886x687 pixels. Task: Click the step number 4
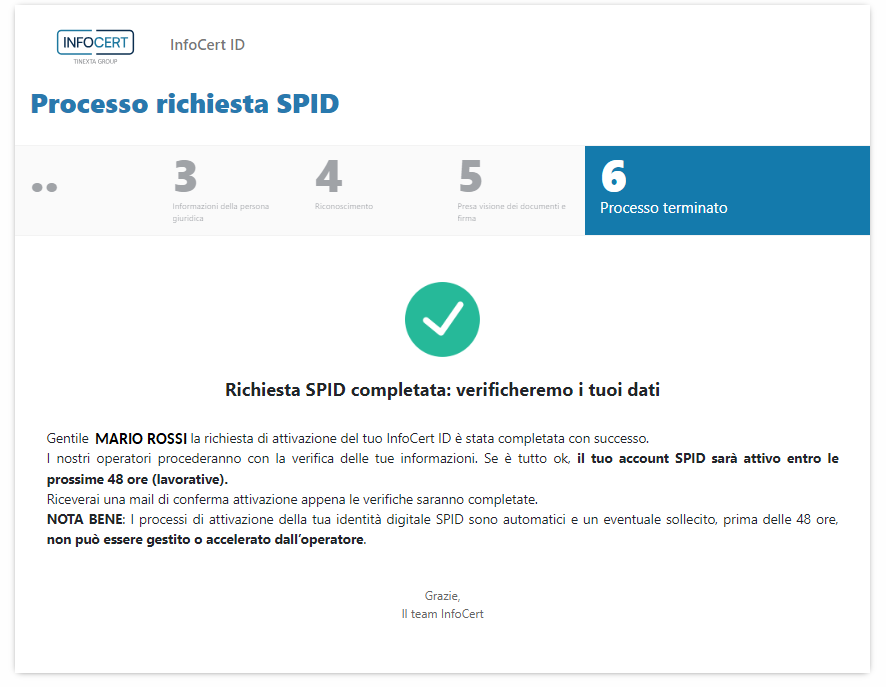pyautogui.click(x=328, y=177)
